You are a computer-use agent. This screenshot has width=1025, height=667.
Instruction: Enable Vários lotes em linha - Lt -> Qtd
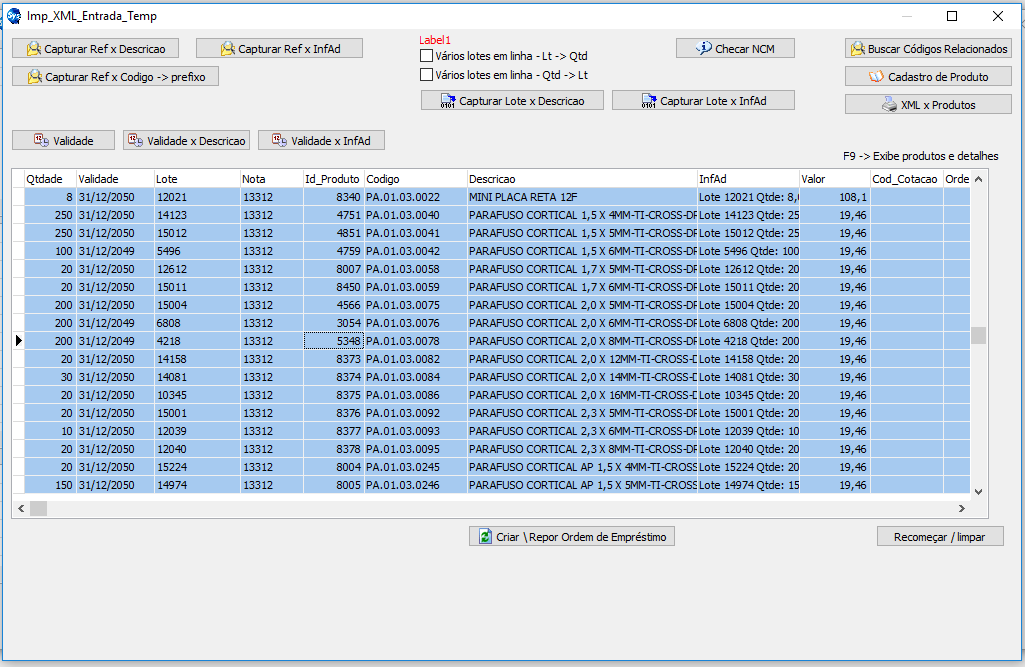(x=427, y=56)
